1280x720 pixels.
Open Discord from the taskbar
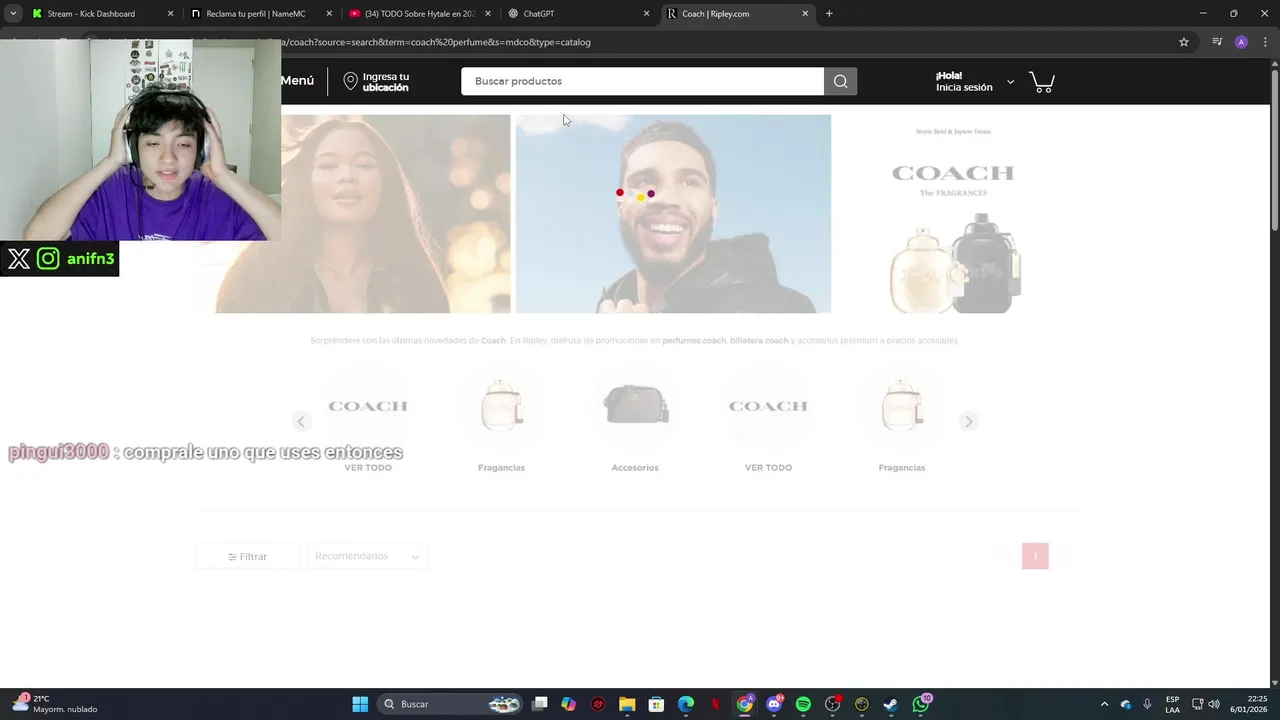point(774,704)
